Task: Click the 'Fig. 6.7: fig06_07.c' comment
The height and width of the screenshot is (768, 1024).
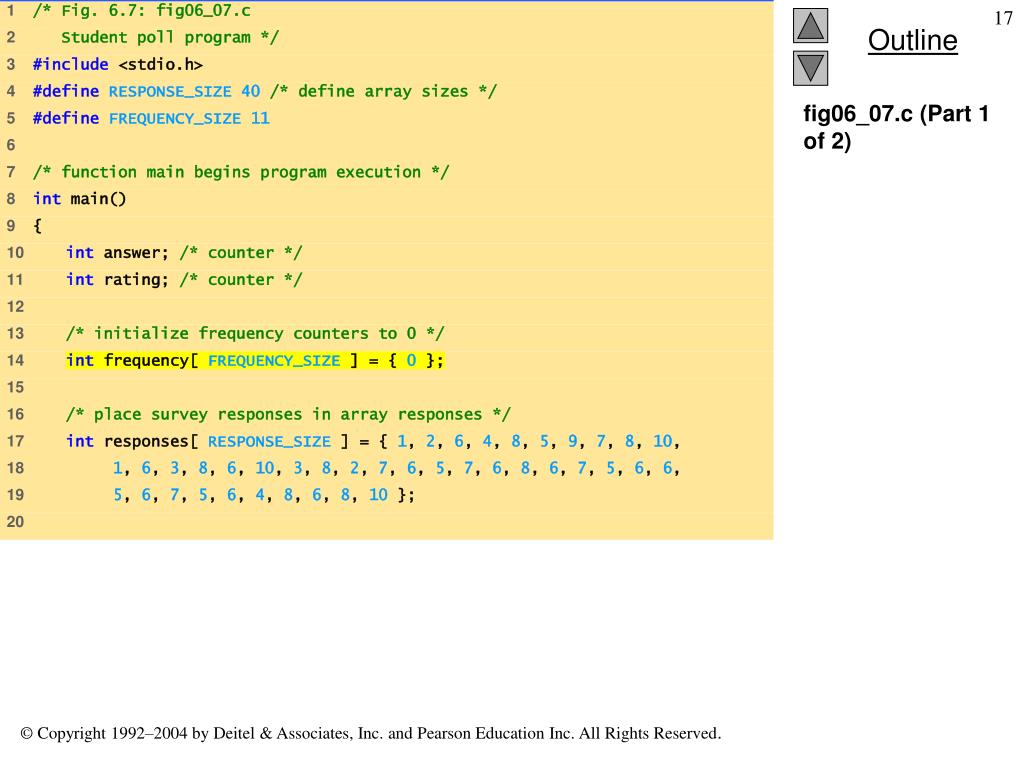Action: (142, 10)
